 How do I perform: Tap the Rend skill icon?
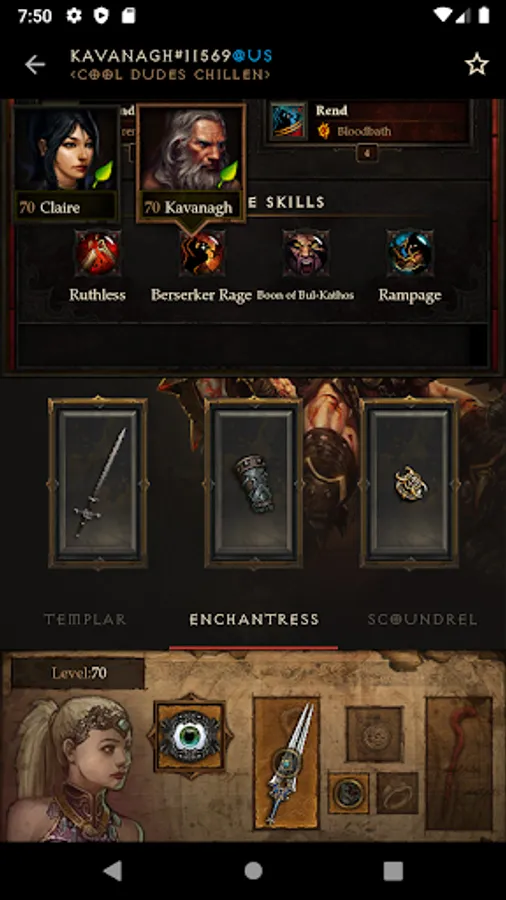[289, 121]
